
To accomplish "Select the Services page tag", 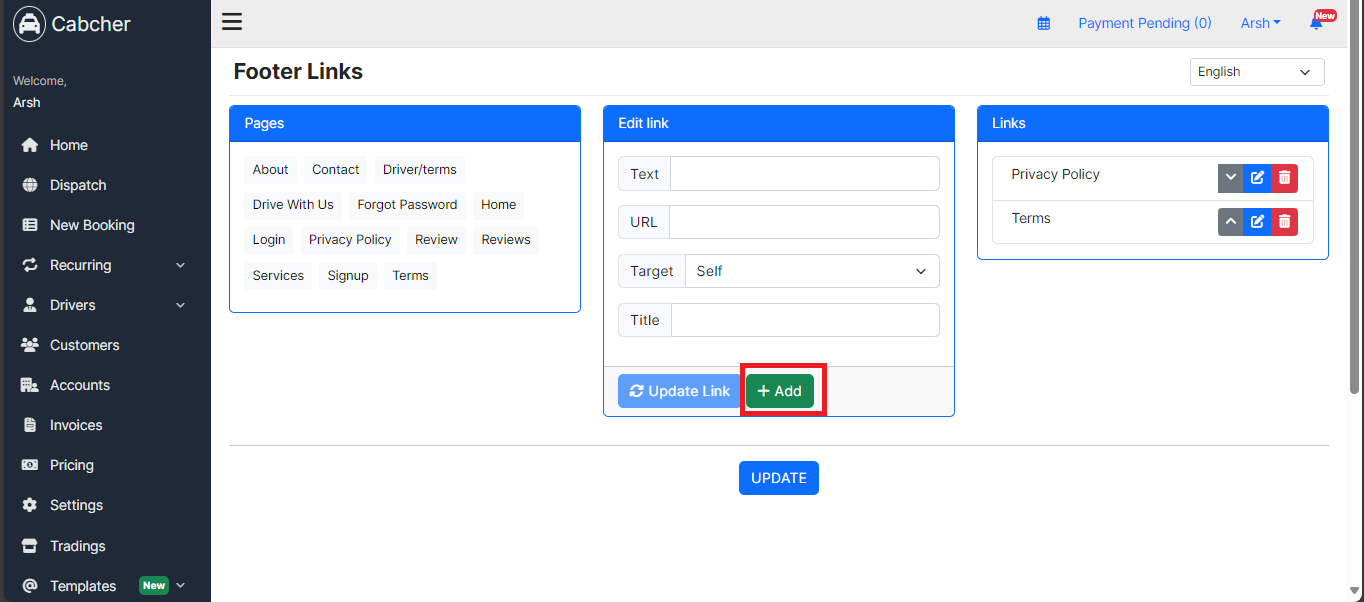I will pyautogui.click(x=278, y=276).
